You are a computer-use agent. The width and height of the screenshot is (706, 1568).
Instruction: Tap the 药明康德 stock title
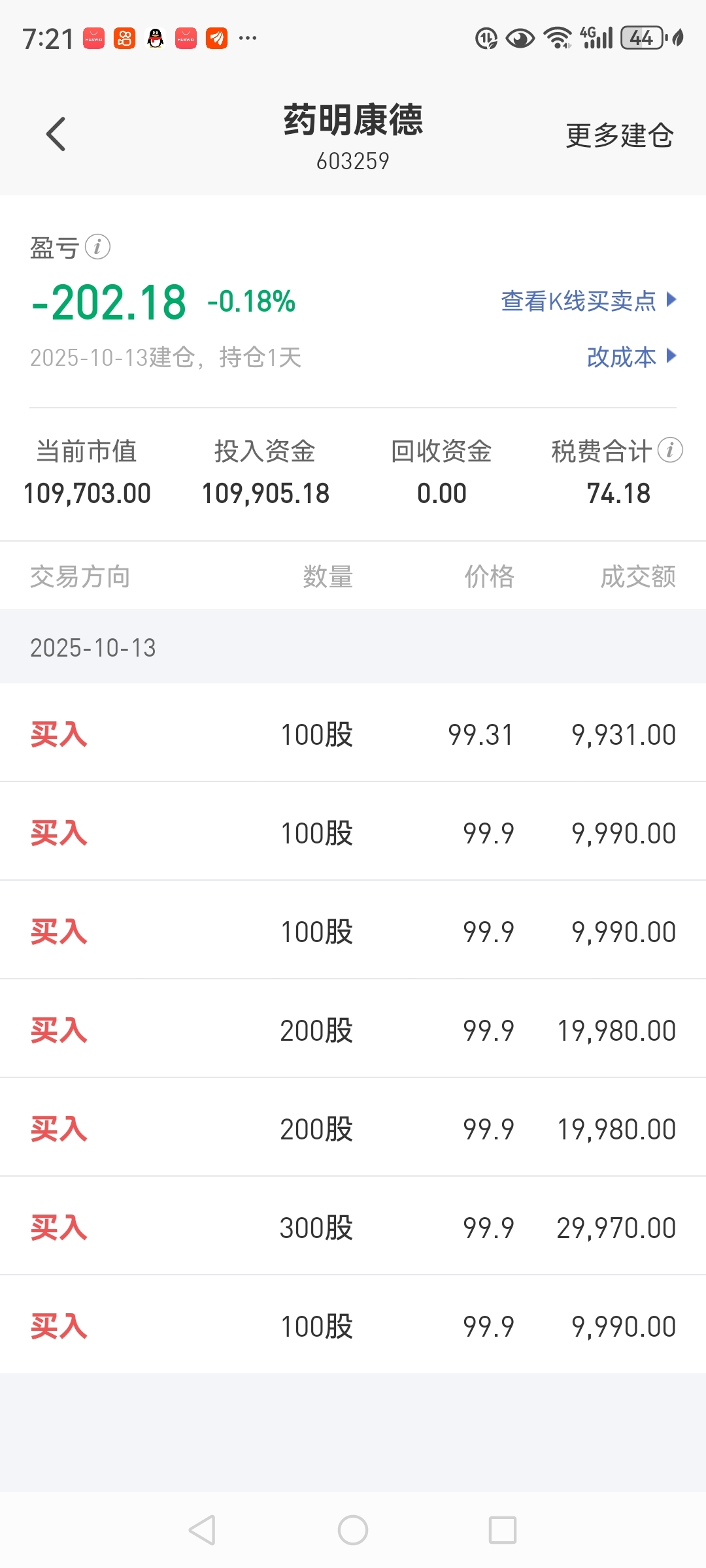tap(353, 121)
